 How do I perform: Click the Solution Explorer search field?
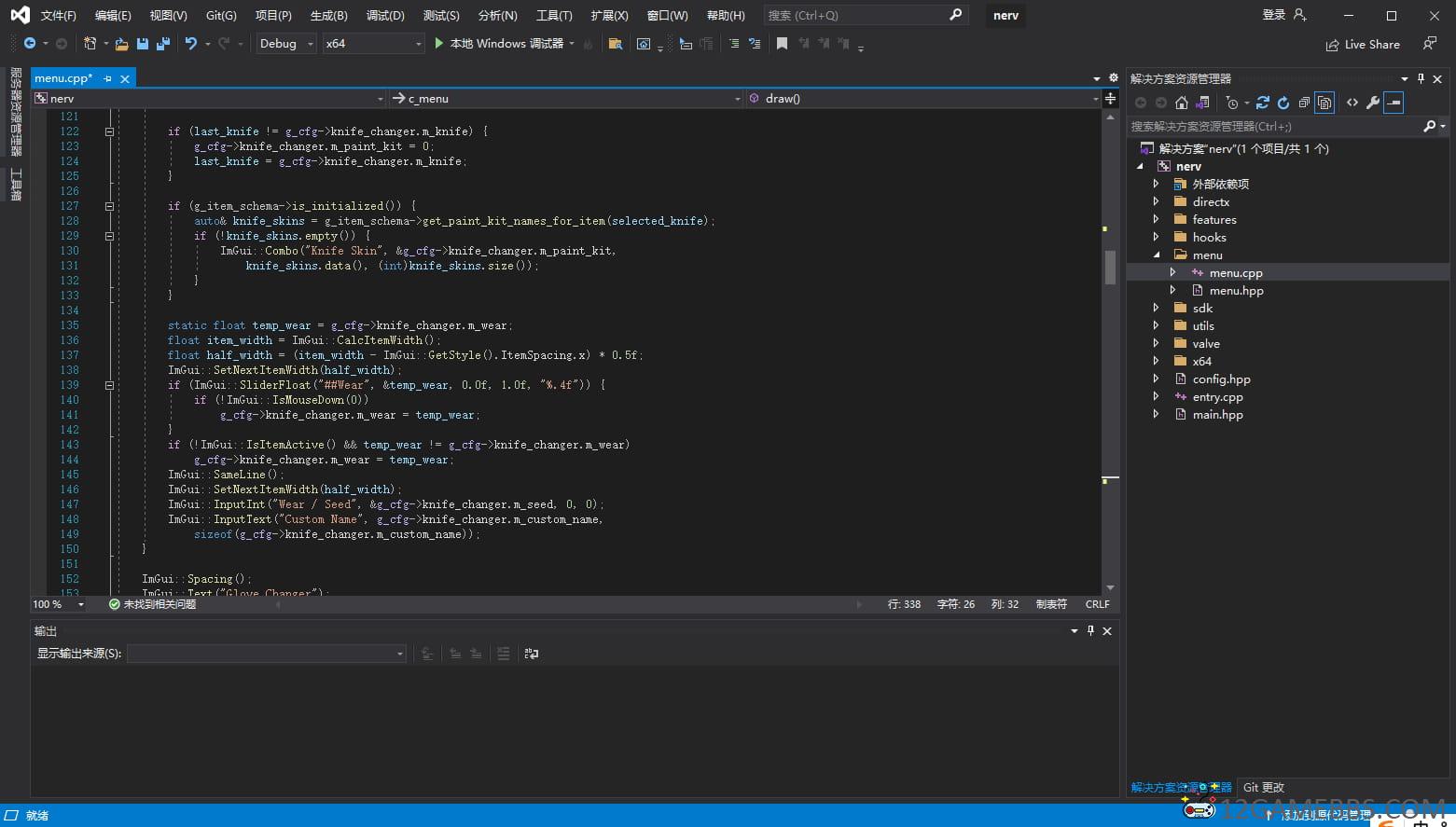tap(1274, 126)
